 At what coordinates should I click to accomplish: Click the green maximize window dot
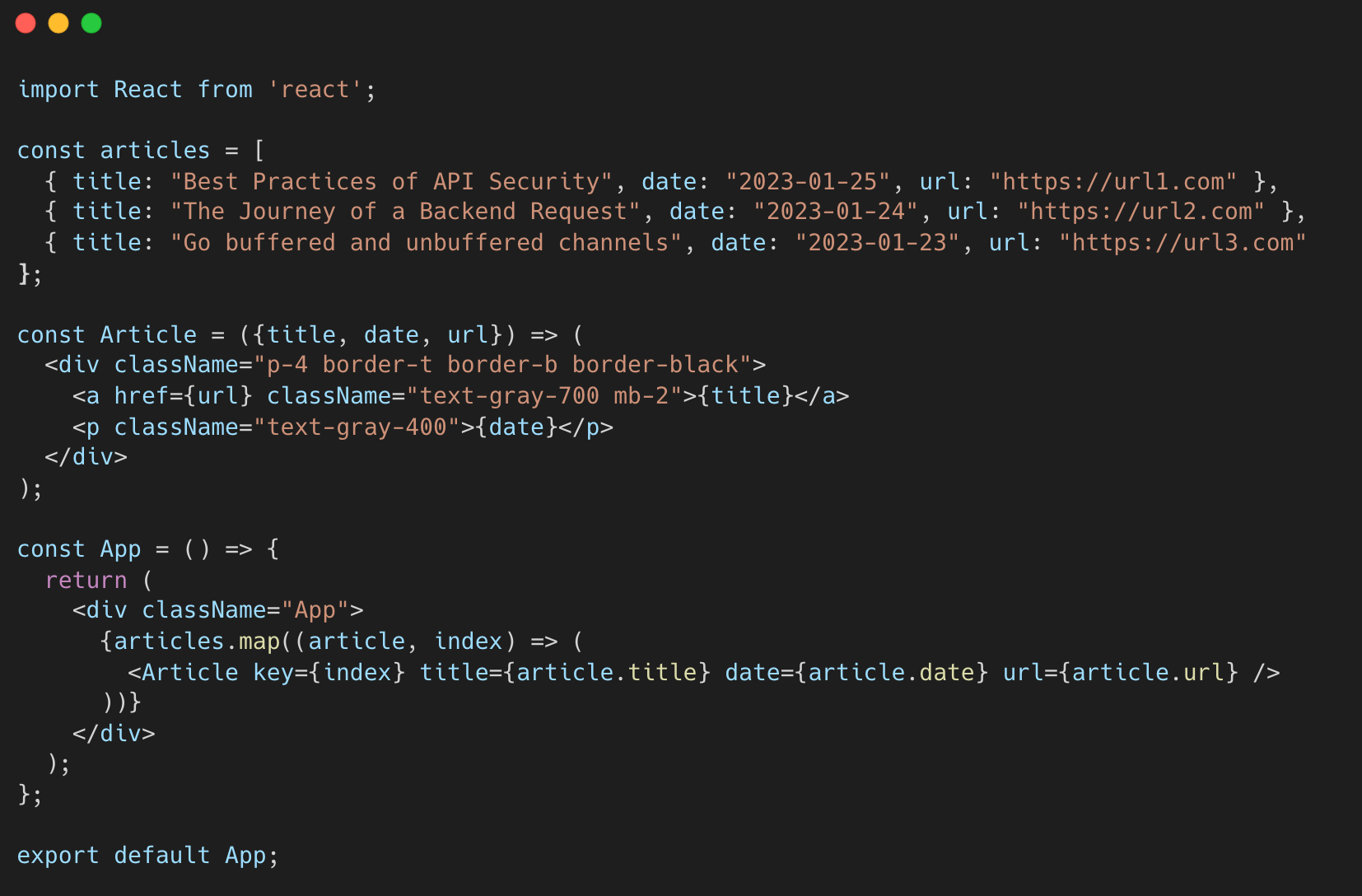(x=91, y=23)
